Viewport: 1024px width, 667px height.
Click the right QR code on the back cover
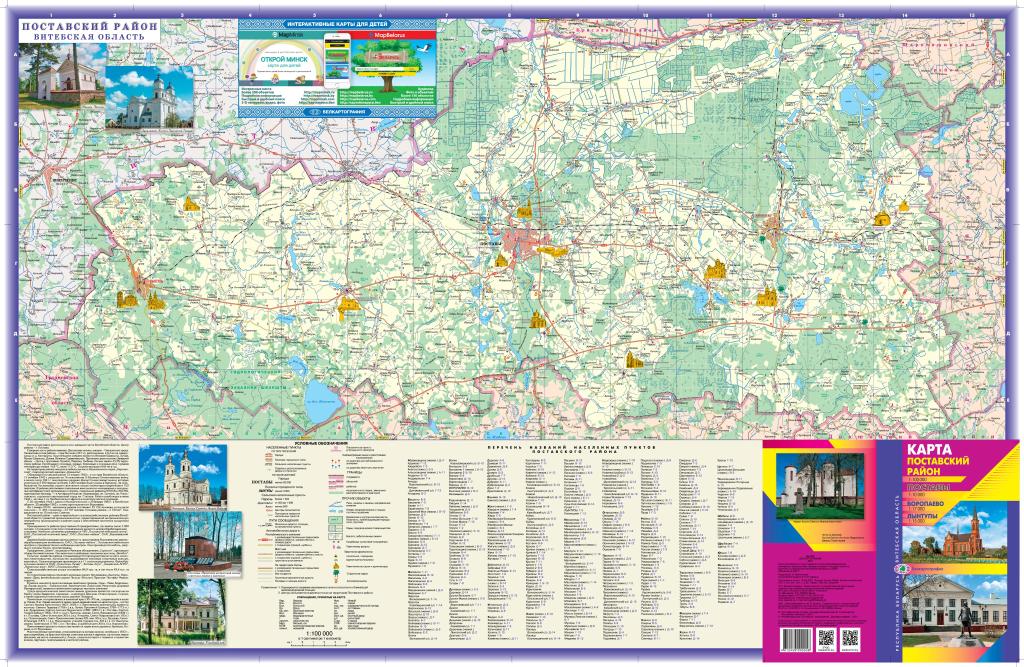pos(851,637)
